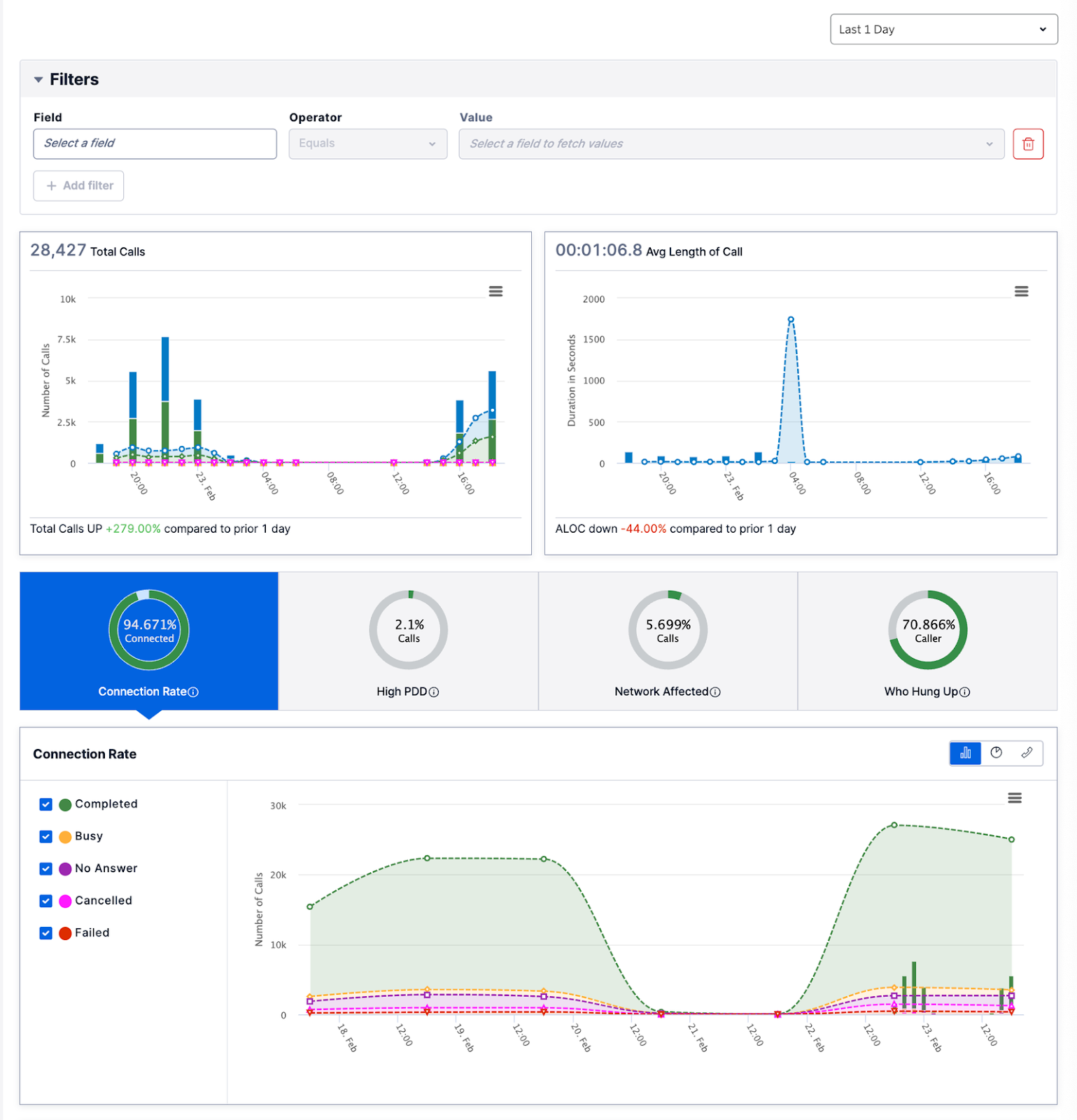This screenshot has width=1077, height=1120.
Task: Open the Value selection dropdown
Action: coord(731,144)
